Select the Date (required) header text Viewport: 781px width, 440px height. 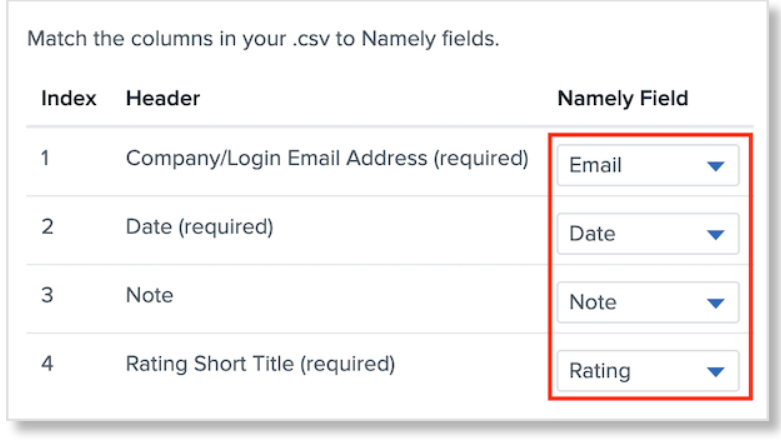pyautogui.click(x=199, y=227)
